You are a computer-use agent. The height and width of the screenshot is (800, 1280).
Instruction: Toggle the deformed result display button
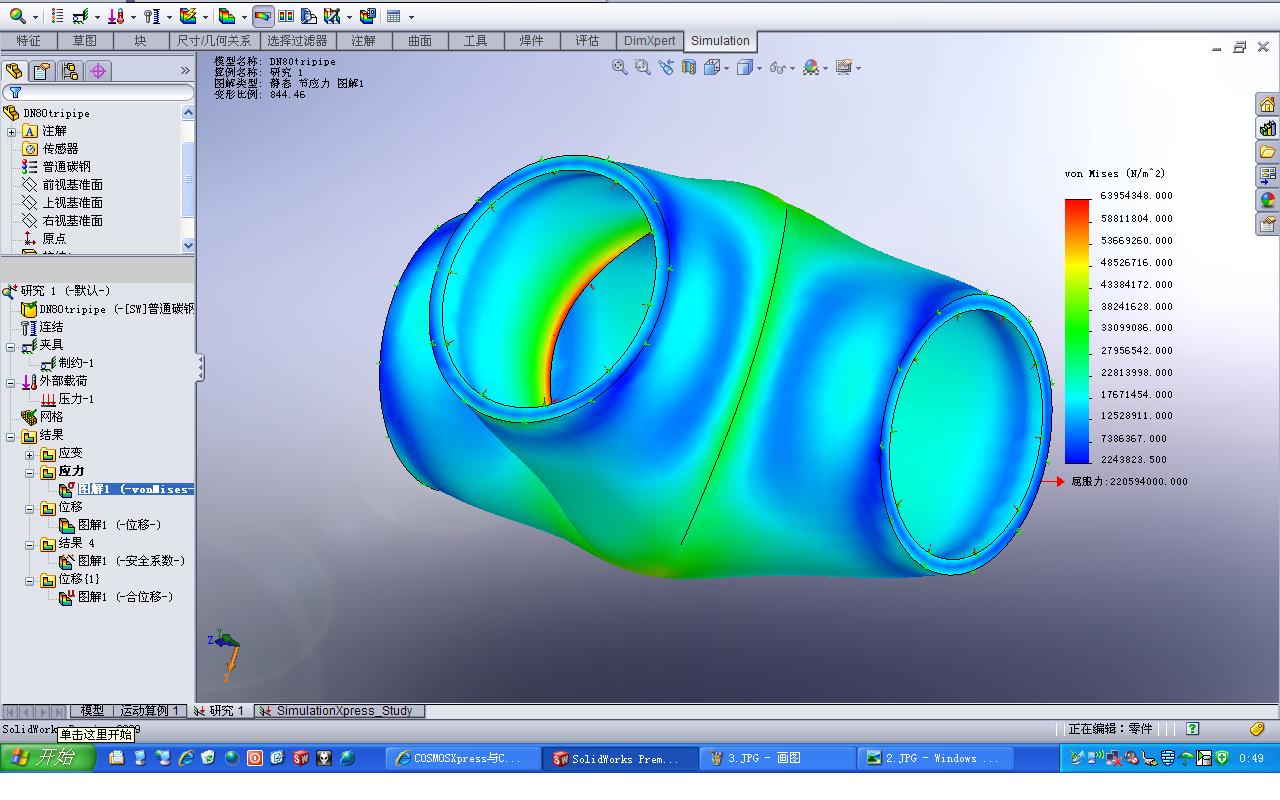[x=263, y=16]
